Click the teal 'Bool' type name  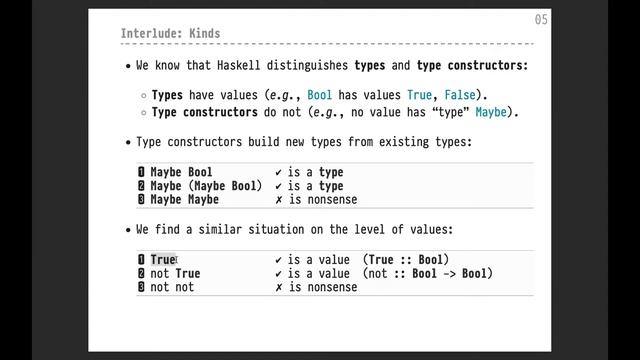click(x=319, y=95)
